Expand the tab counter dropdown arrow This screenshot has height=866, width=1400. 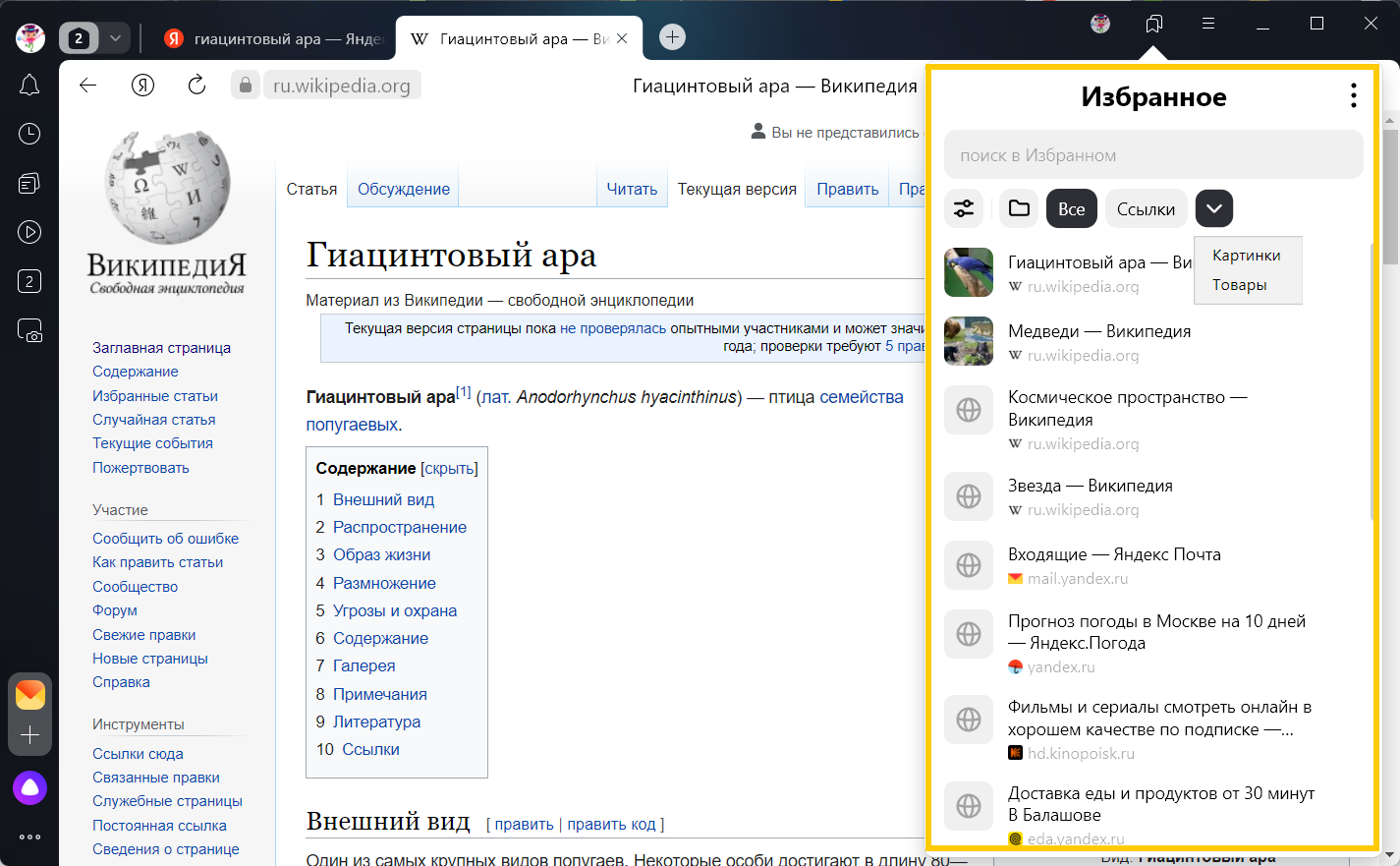(115, 38)
